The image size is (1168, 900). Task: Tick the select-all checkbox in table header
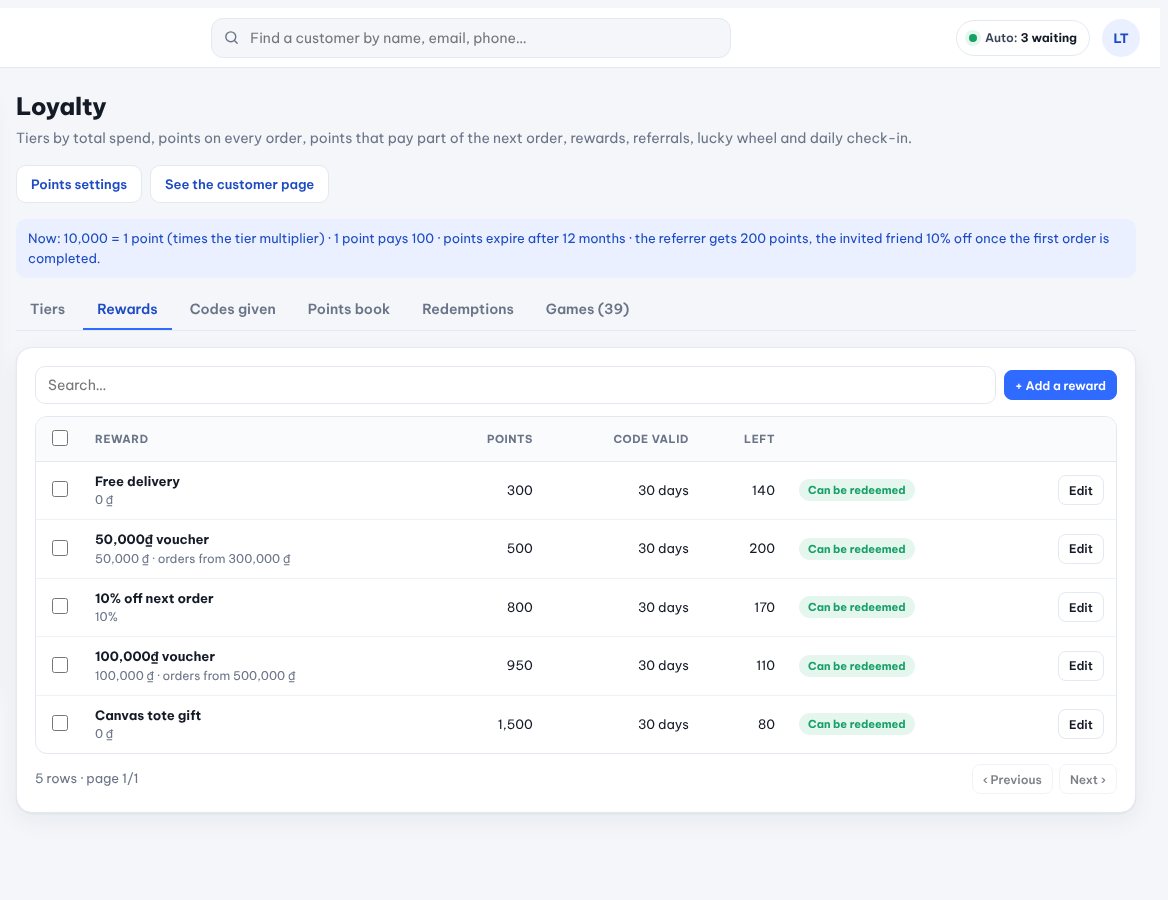[x=60, y=438]
